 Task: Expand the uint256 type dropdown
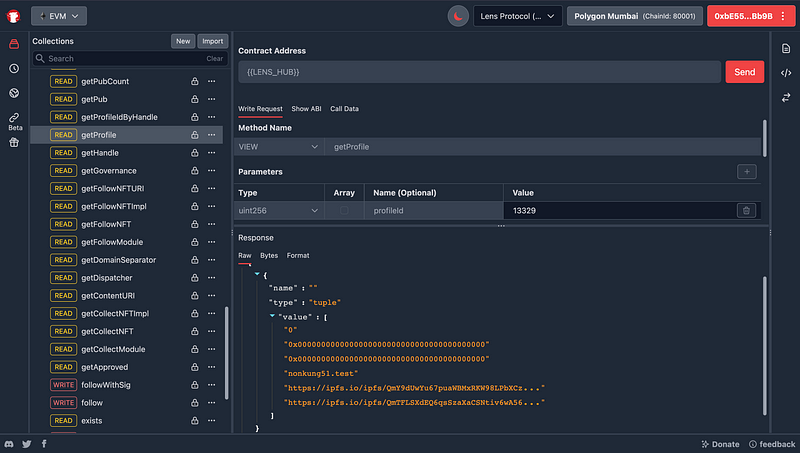[x=278, y=210]
